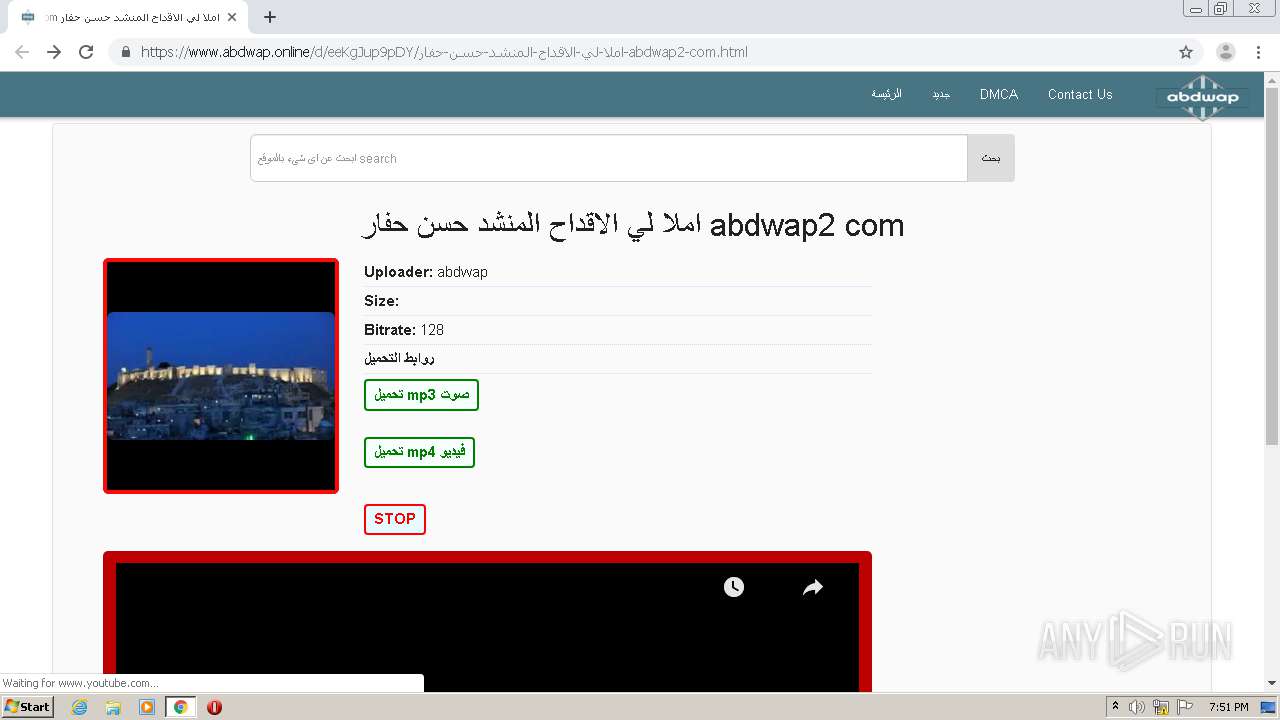Close the current browser tab

click(x=232, y=17)
